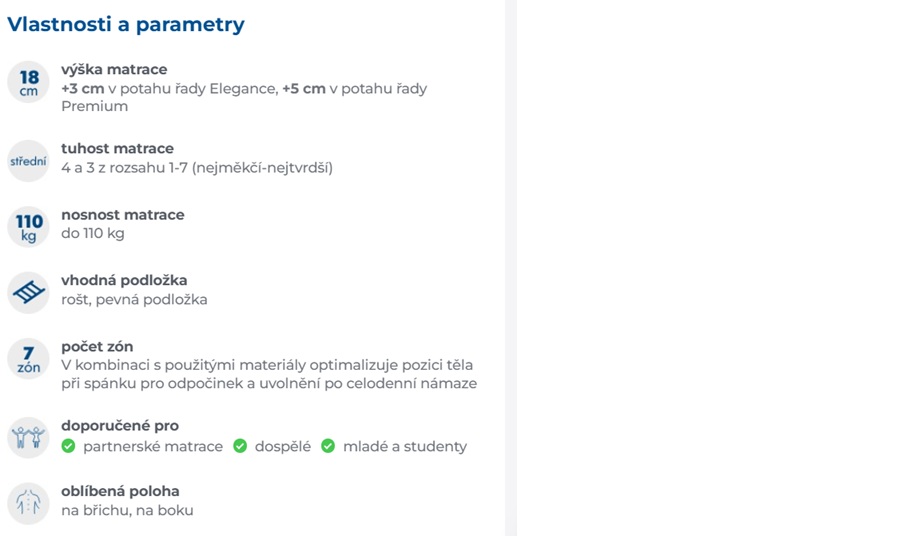918x536 pixels.
Task: Click the 18 cm mattress height icon
Action: pyautogui.click(x=28, y=83)
